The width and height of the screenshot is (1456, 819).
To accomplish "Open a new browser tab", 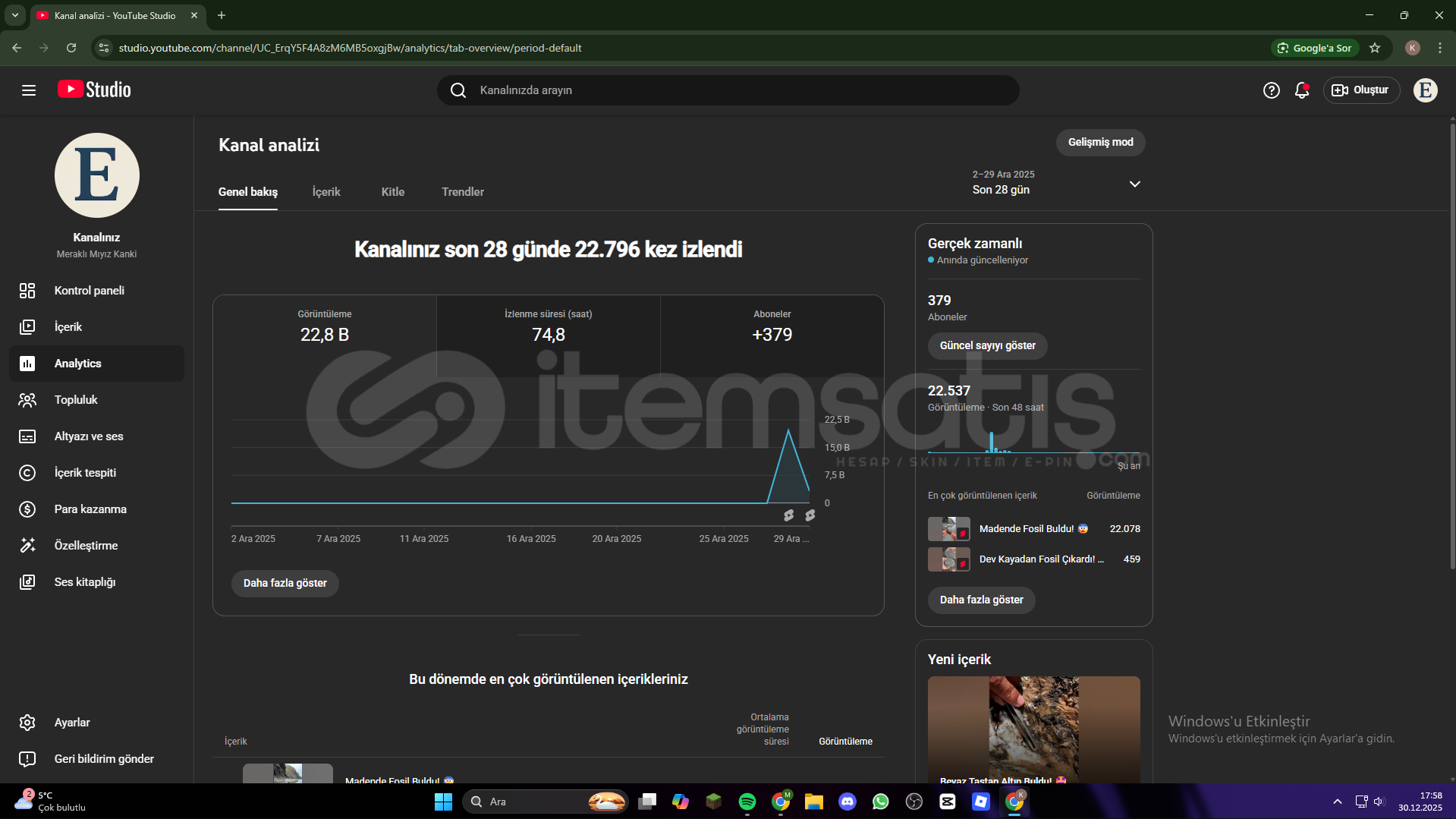I will coord(222,15).
